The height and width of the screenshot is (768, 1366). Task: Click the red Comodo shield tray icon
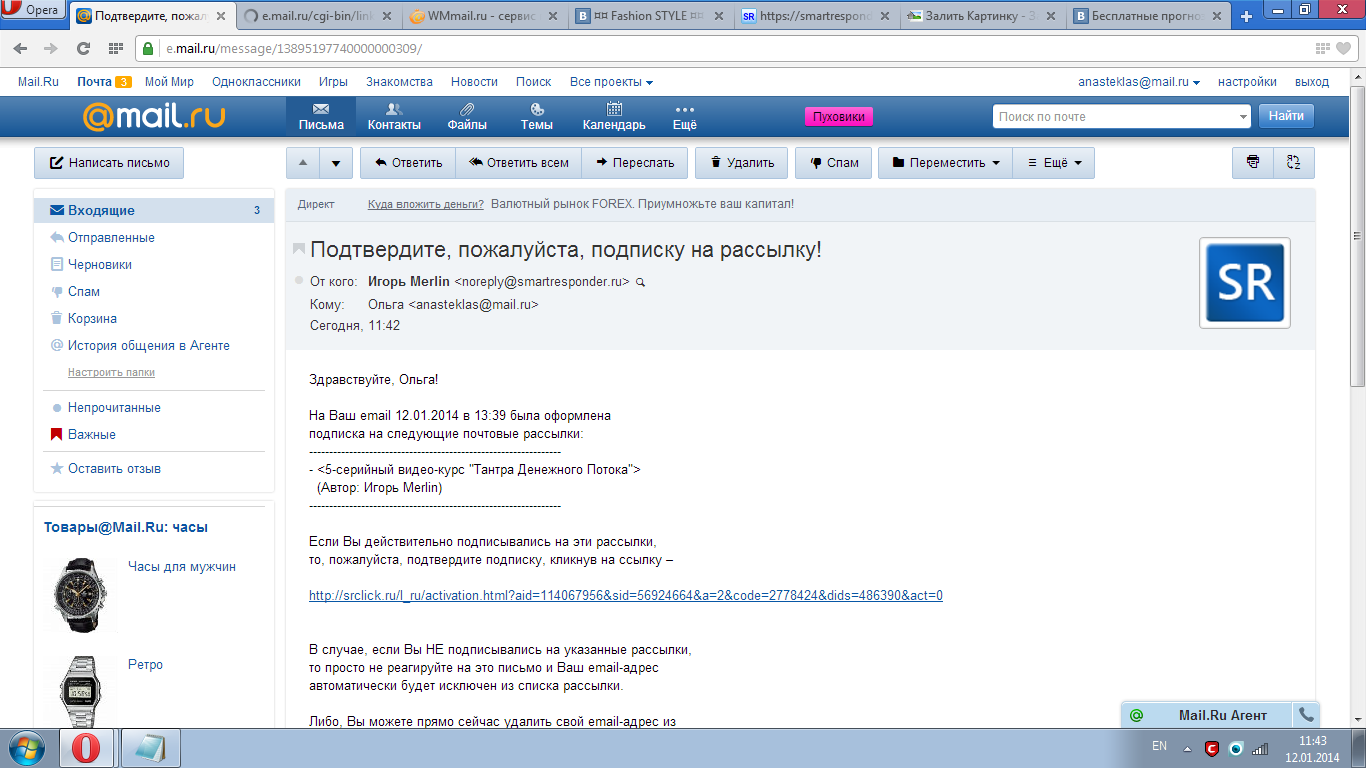[x=1212, y=747]
